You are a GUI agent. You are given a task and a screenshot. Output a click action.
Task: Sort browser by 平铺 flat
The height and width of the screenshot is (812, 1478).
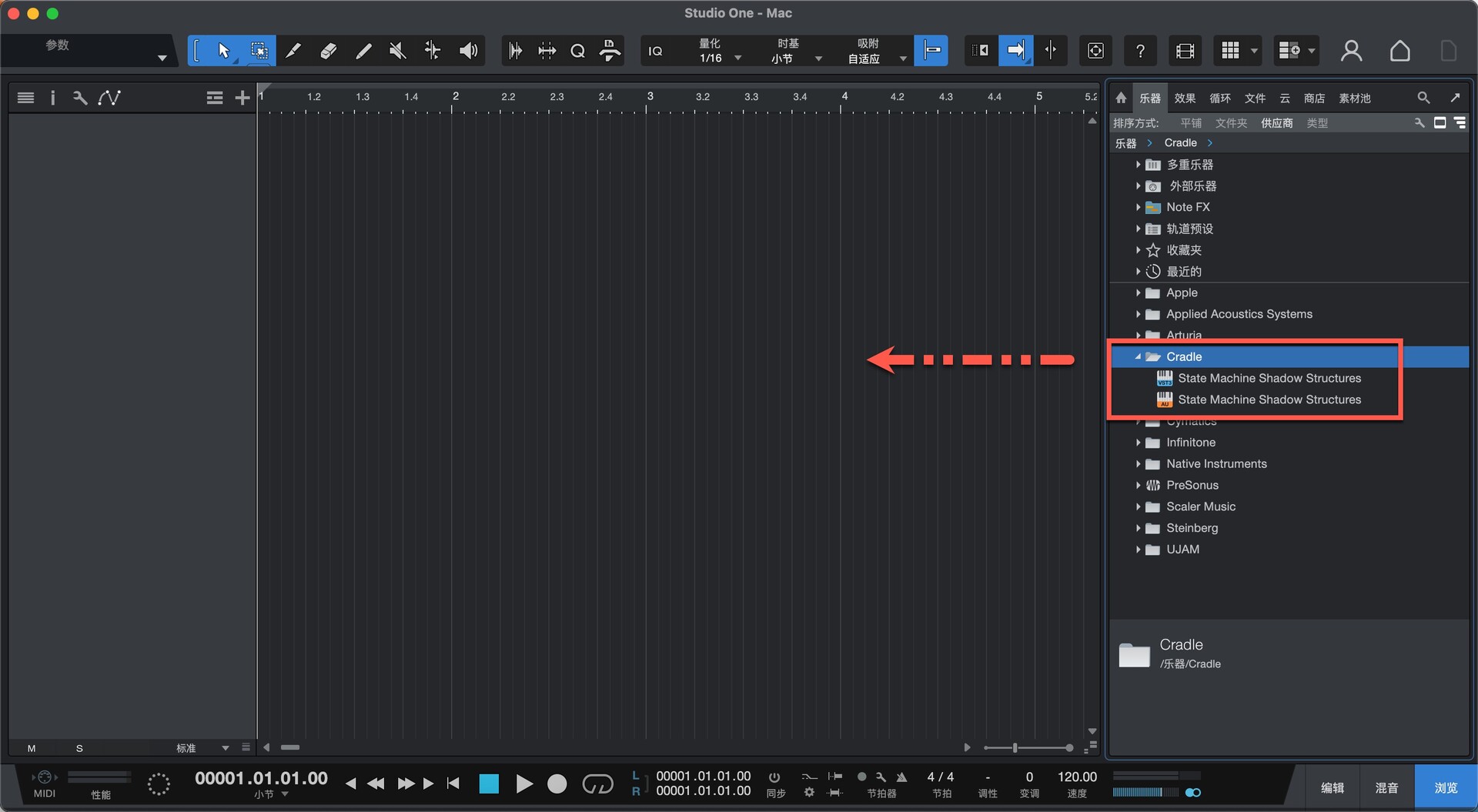coord(1191,123)
